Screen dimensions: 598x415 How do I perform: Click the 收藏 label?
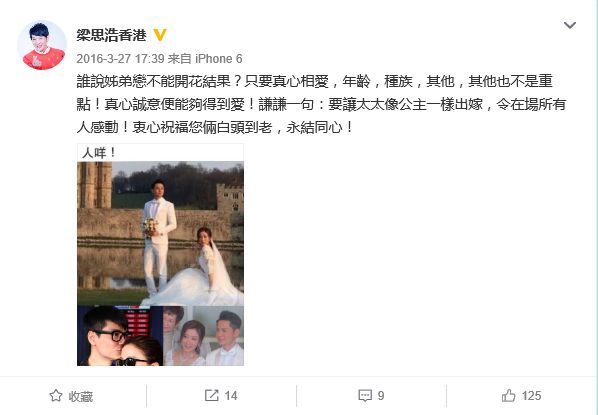click(x=81, y=396)
